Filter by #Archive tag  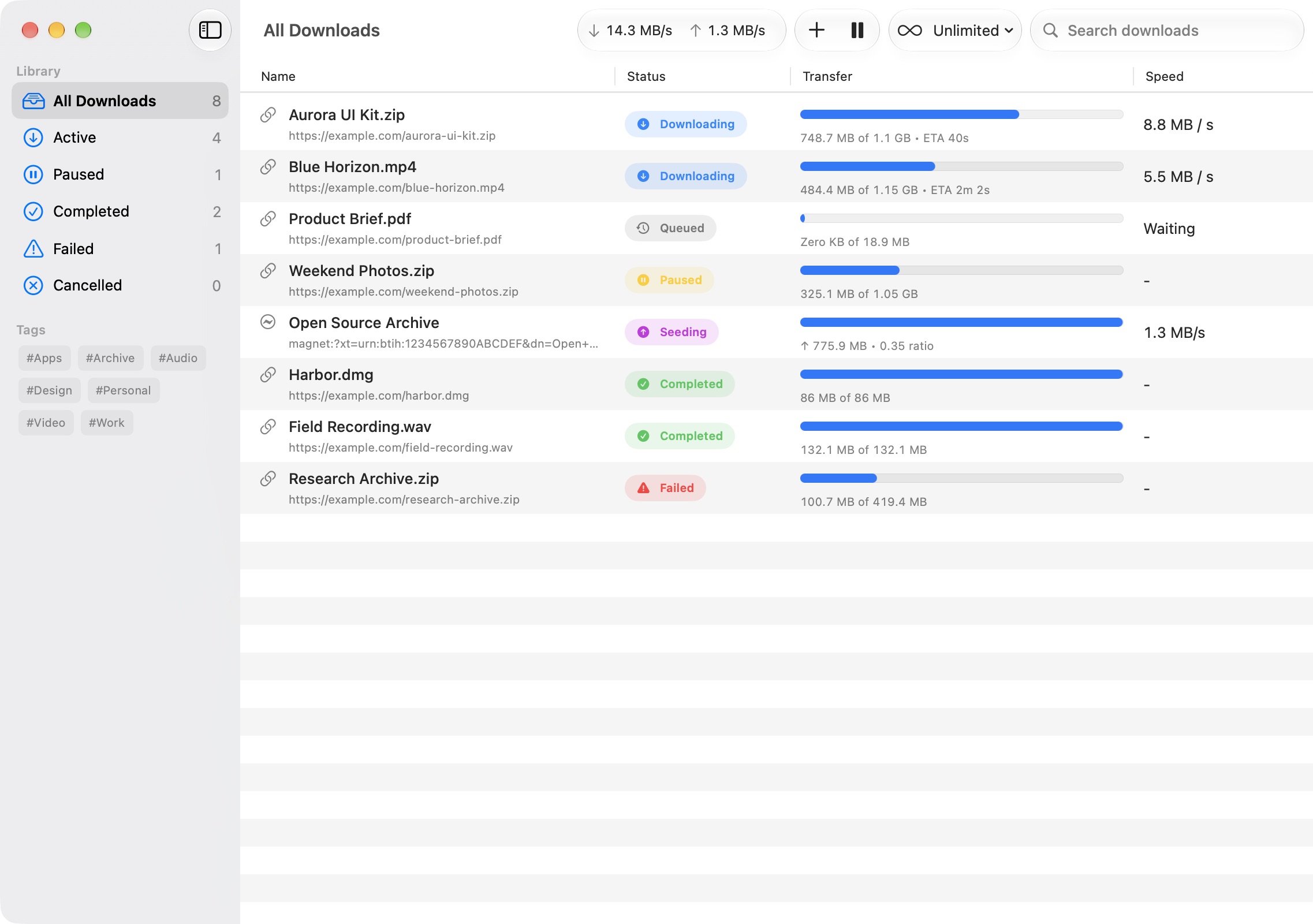(110, 358)
